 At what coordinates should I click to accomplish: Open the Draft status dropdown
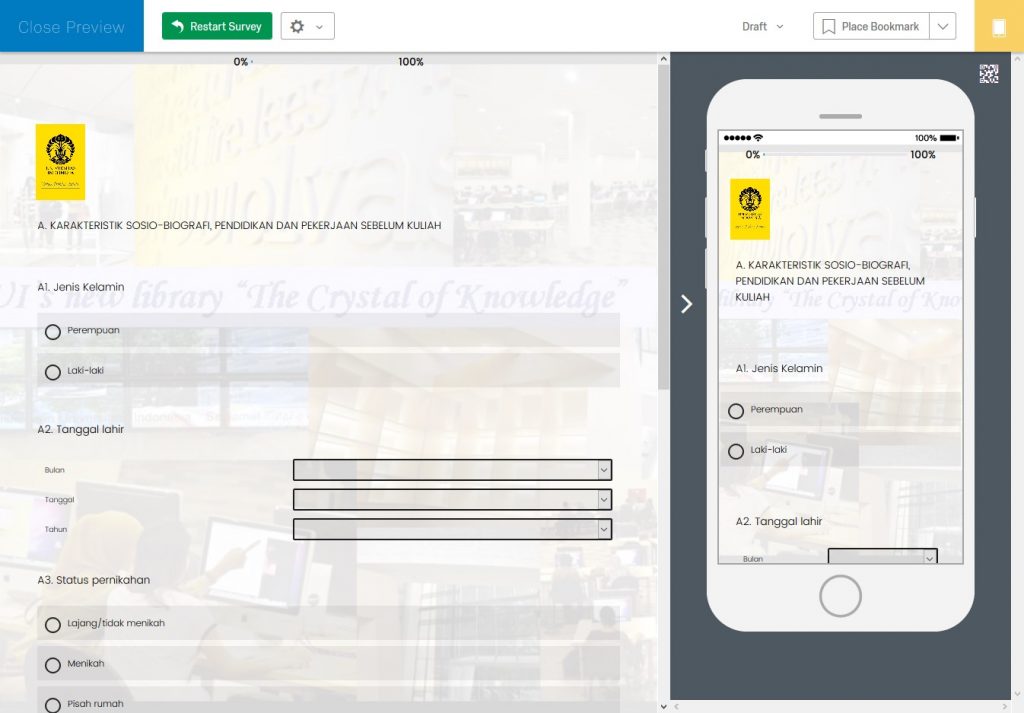(x=762, y=27)
